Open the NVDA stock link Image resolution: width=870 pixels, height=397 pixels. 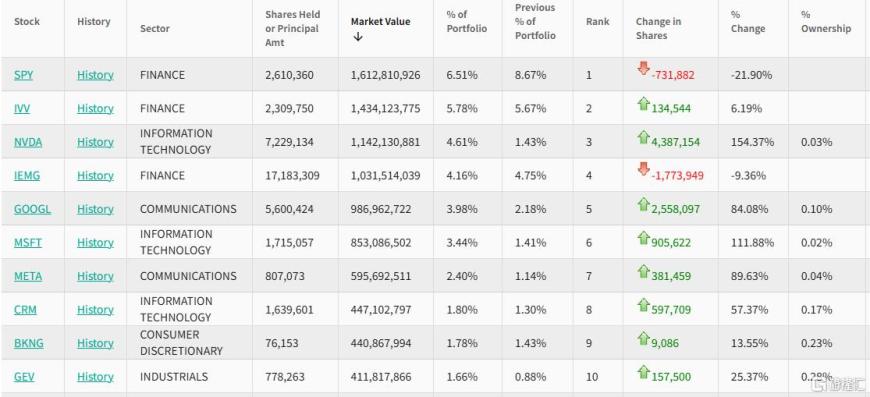(28, 142)
